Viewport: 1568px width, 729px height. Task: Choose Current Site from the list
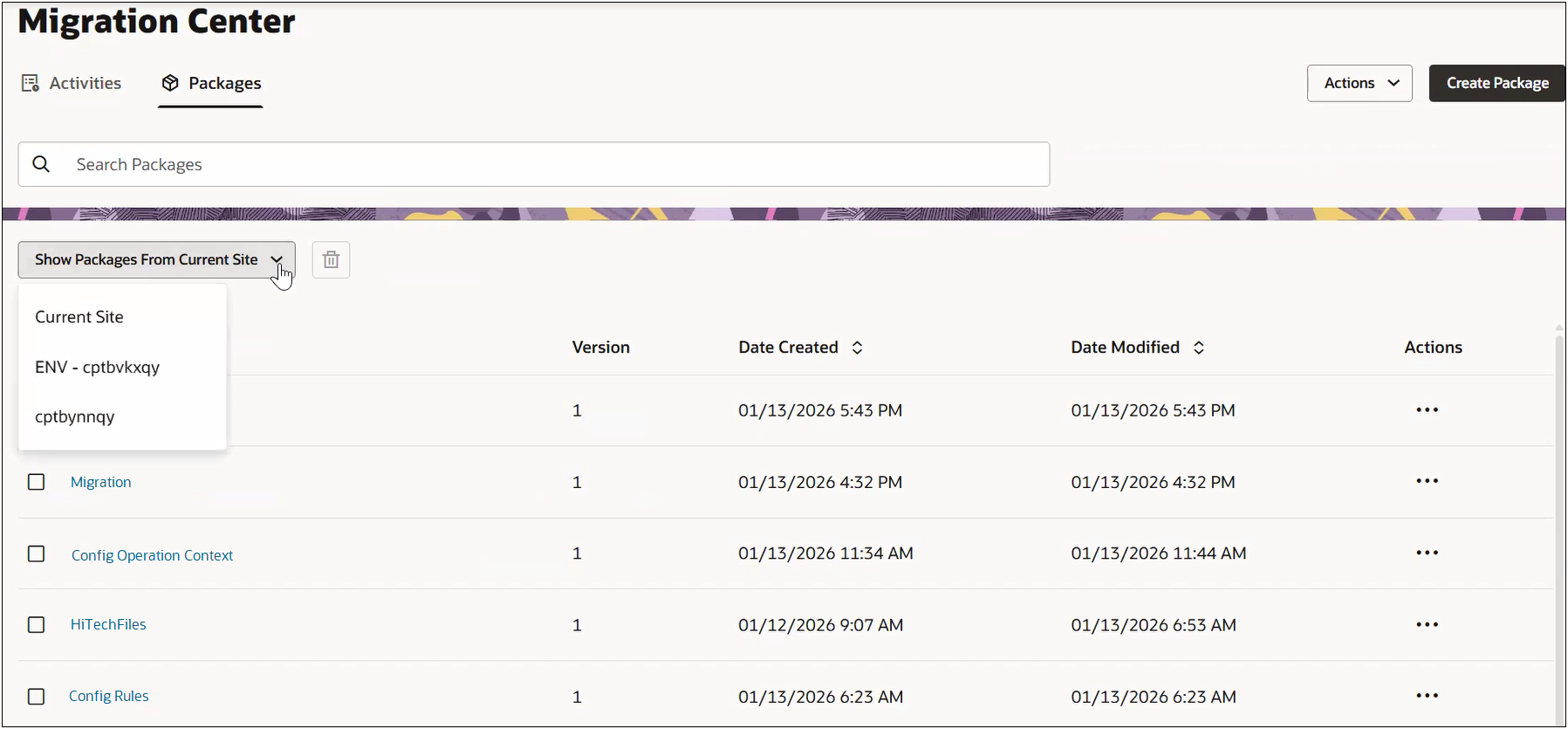[x=122, y=317]
